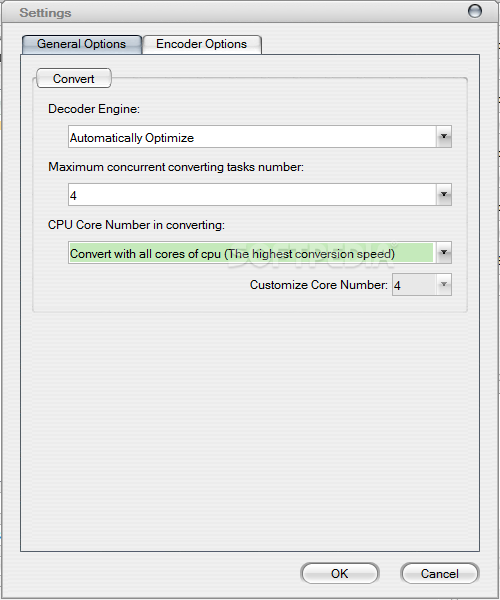The width and height of the screenshot is (500, 600).
Task: Switch to the General Options tab
Action: 81,44
